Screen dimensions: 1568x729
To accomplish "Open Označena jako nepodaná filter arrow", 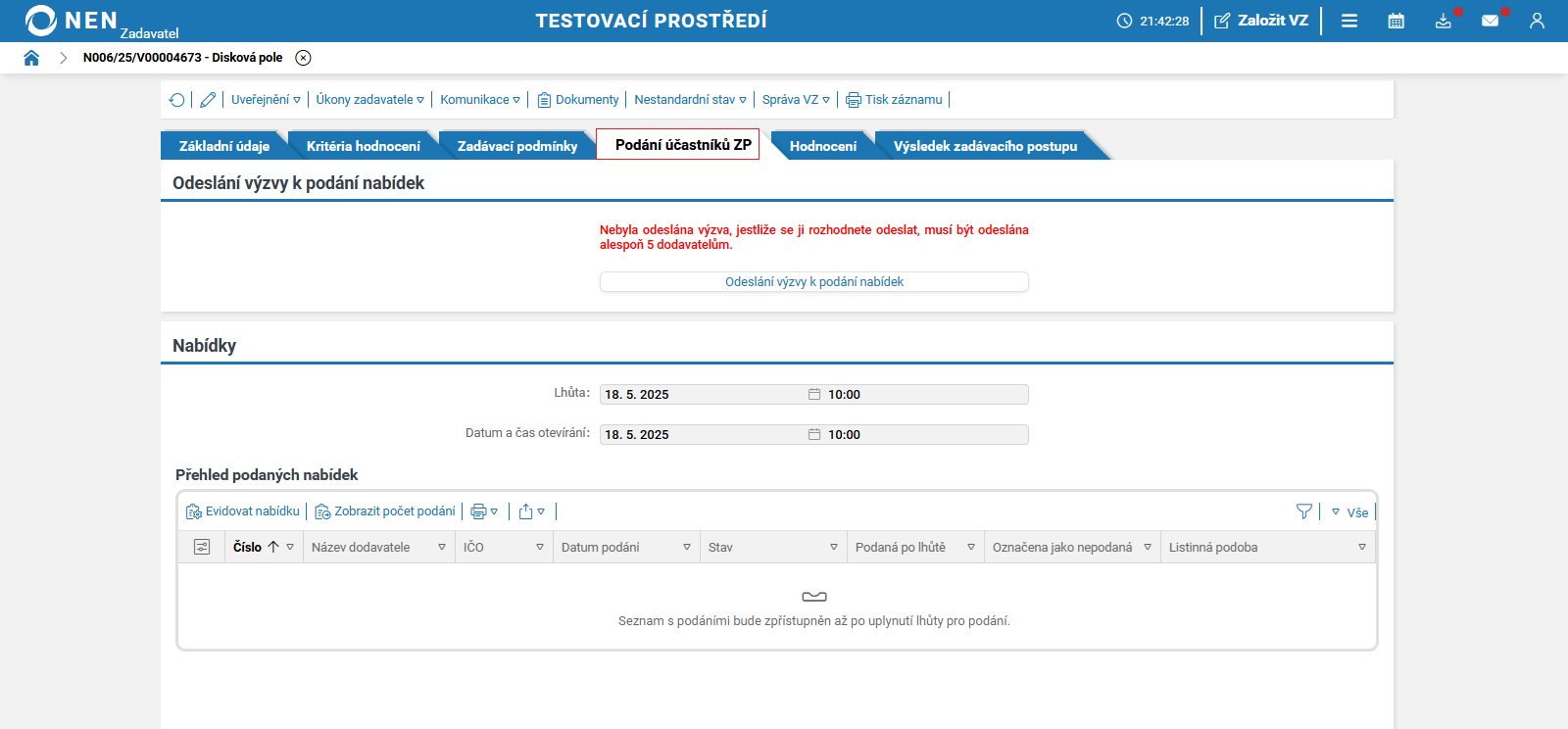I will pyautogui.click(x=1148, y=548).
